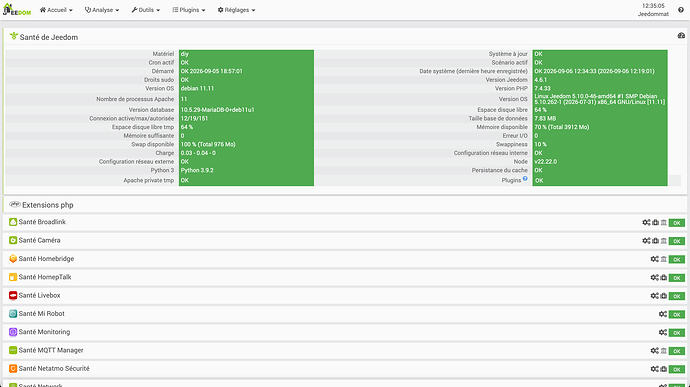Click the OK badge on Santé MQTT Manager row

tap(677, 351)
